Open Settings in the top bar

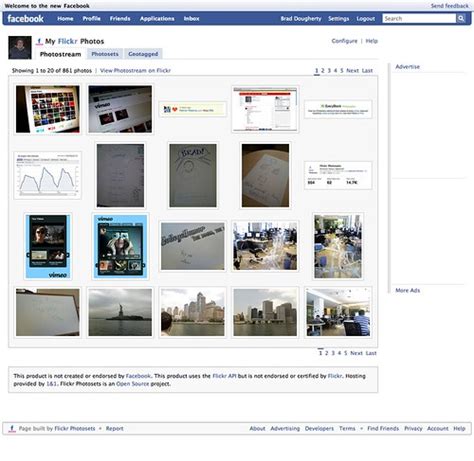tap(338, 19)
